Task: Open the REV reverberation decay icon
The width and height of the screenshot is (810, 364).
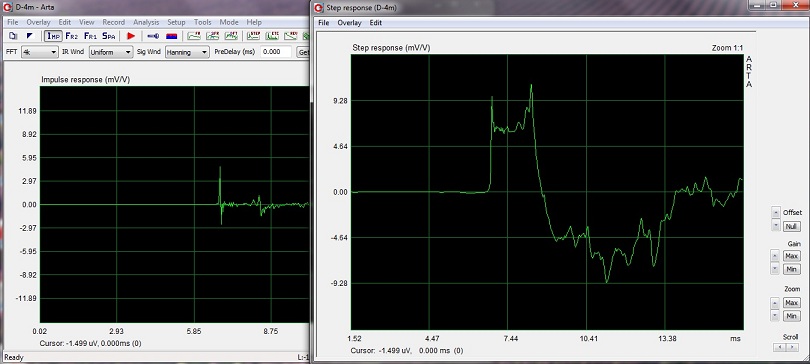Action: point(291,36)
